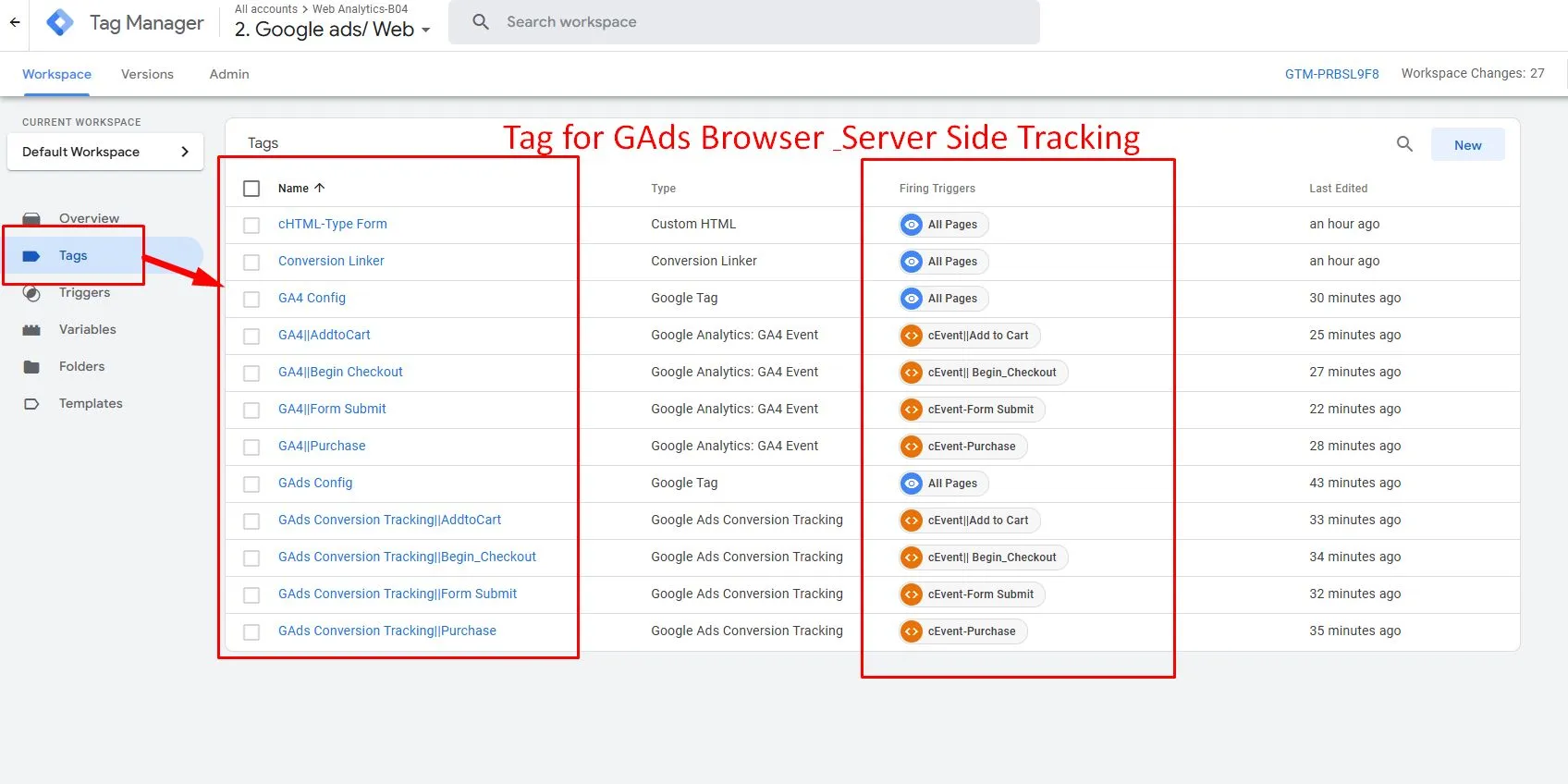
Task: Click event icon in GAds Conversion Tracking||Form Submit row
Action: click(912, 594)
